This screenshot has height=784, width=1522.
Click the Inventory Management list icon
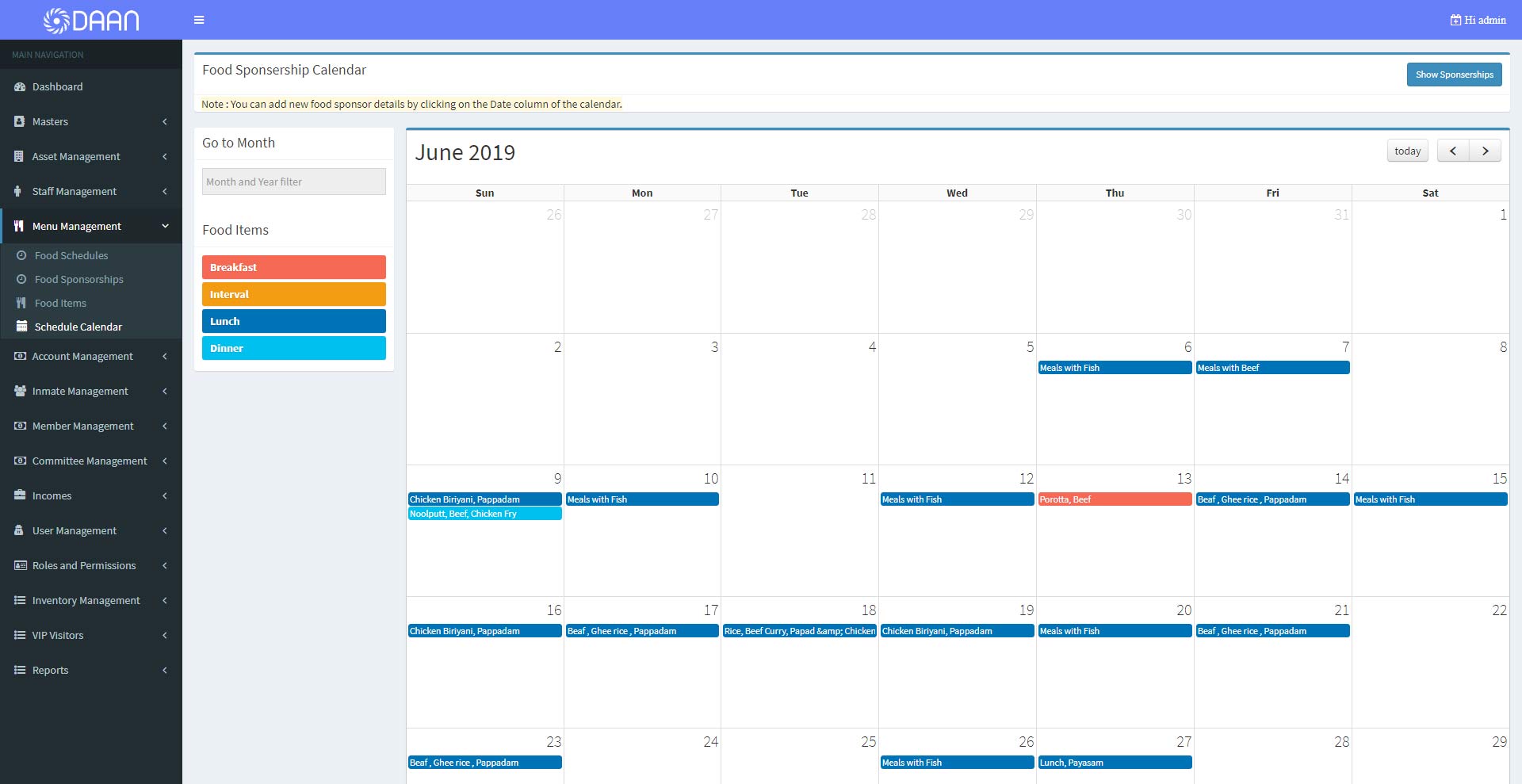click(x=20, y=600)
